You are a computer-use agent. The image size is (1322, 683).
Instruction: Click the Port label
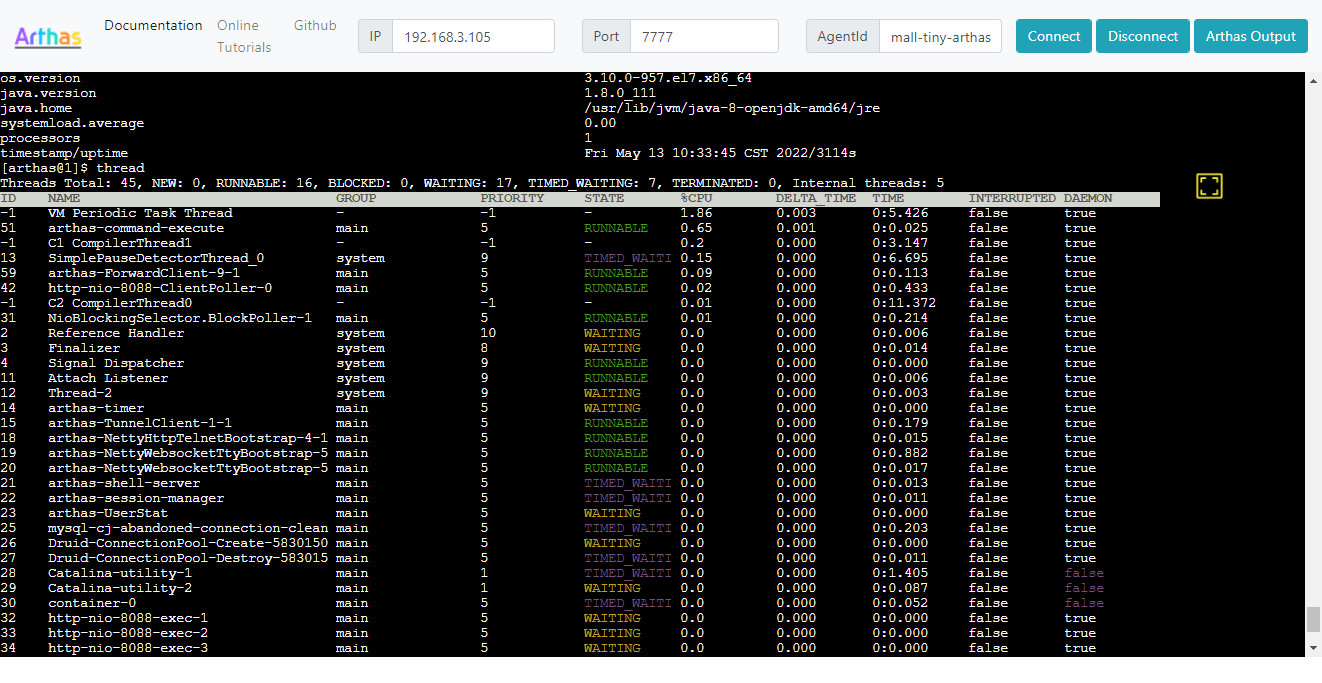[606, 37]
